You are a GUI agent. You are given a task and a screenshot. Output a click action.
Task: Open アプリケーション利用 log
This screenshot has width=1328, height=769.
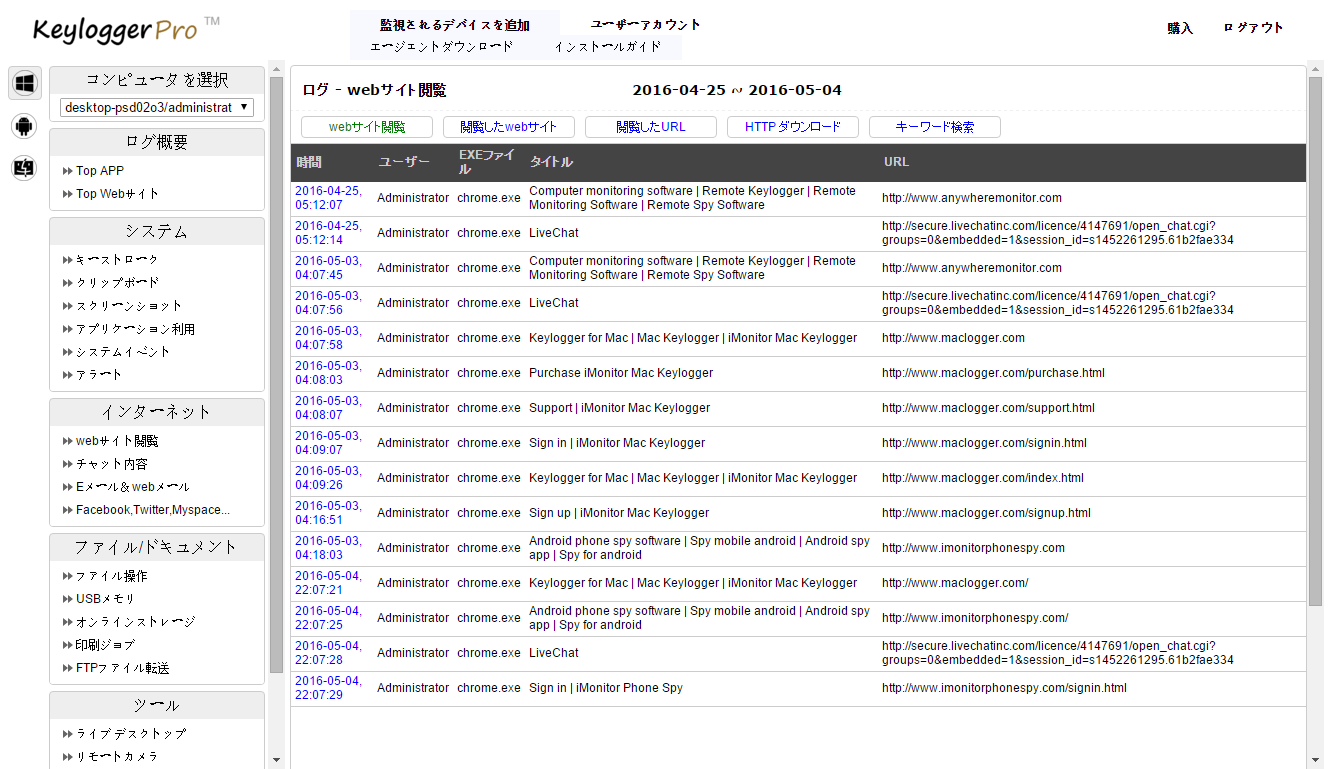pyautogui.click(x=135, y=329)
